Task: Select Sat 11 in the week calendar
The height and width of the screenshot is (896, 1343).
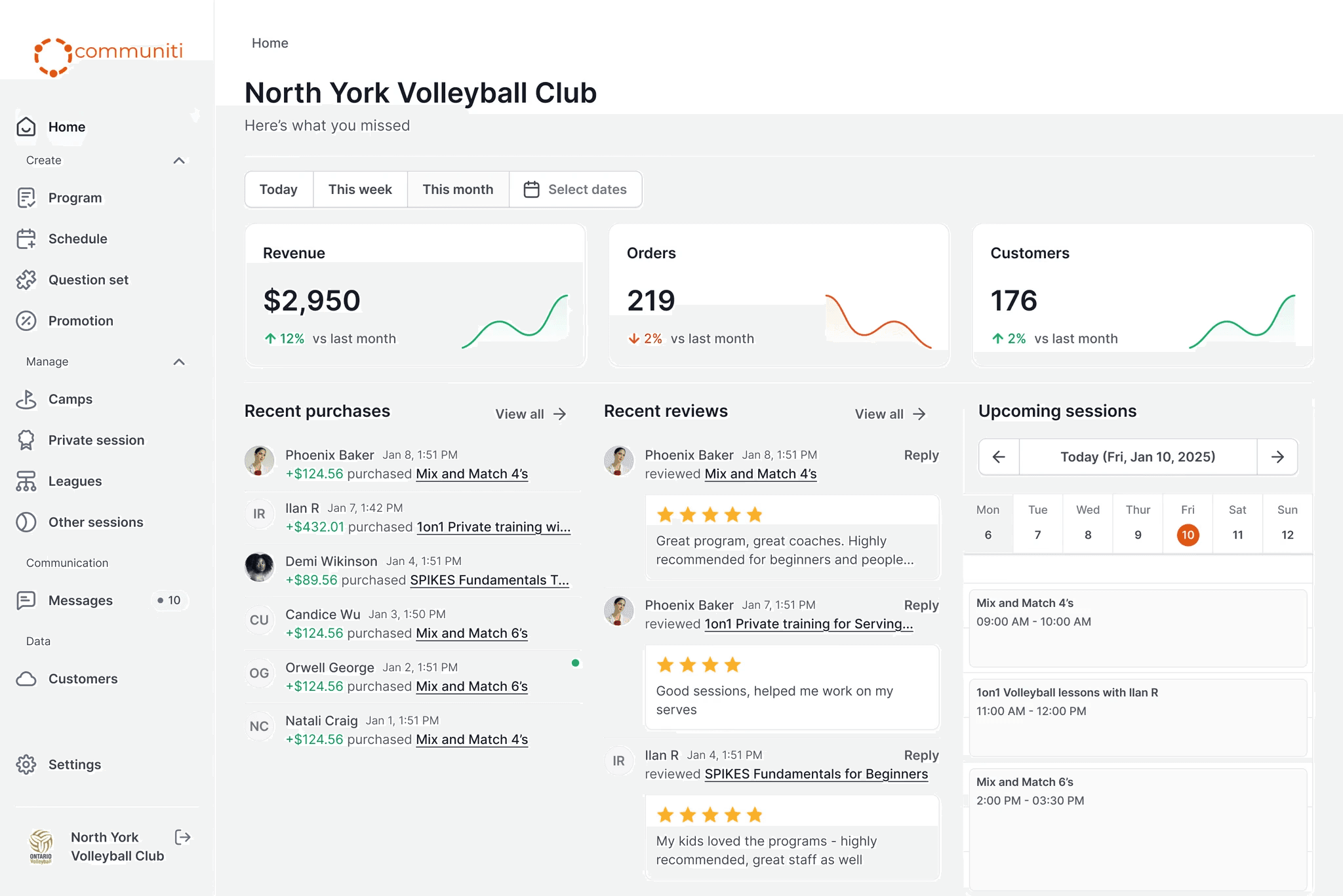Action: tap(1237, 534)
